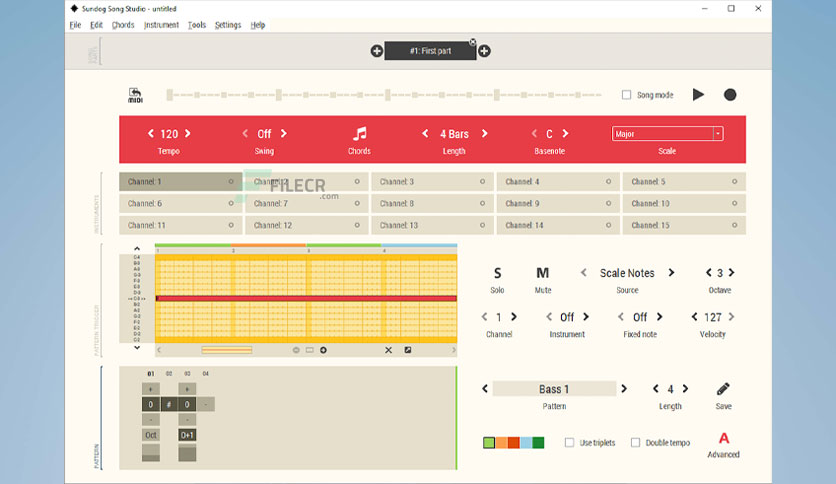Screen dimensions: 836x484
Task: Decrease the Octave value from 3
Action: [x=709, y=273]
